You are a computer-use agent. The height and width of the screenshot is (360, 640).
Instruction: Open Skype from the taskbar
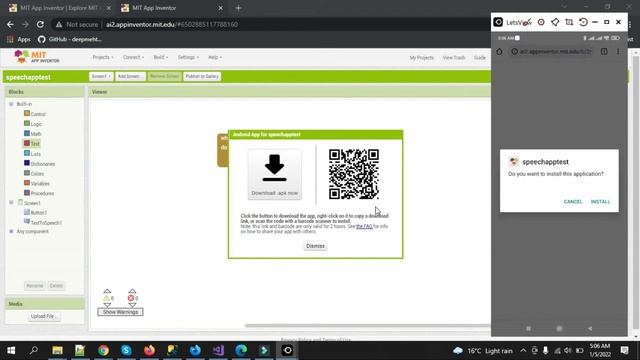click(126, 350)
